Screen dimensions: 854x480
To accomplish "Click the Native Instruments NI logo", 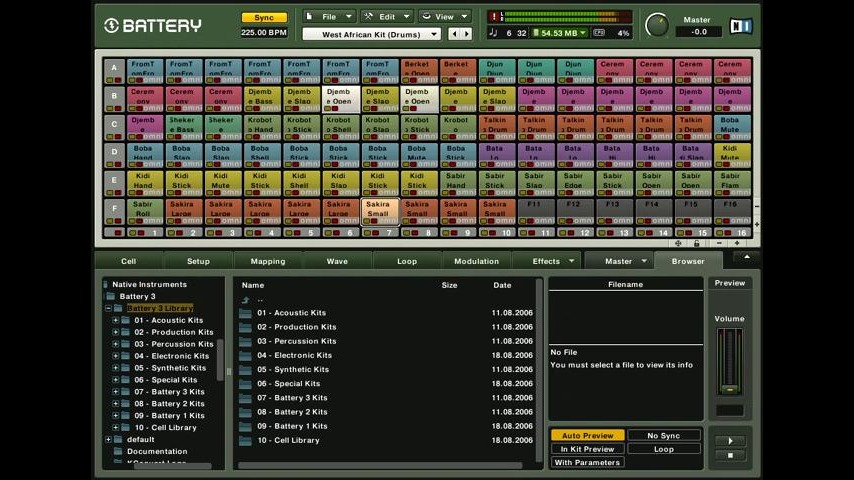I will (x=741, y=26).
